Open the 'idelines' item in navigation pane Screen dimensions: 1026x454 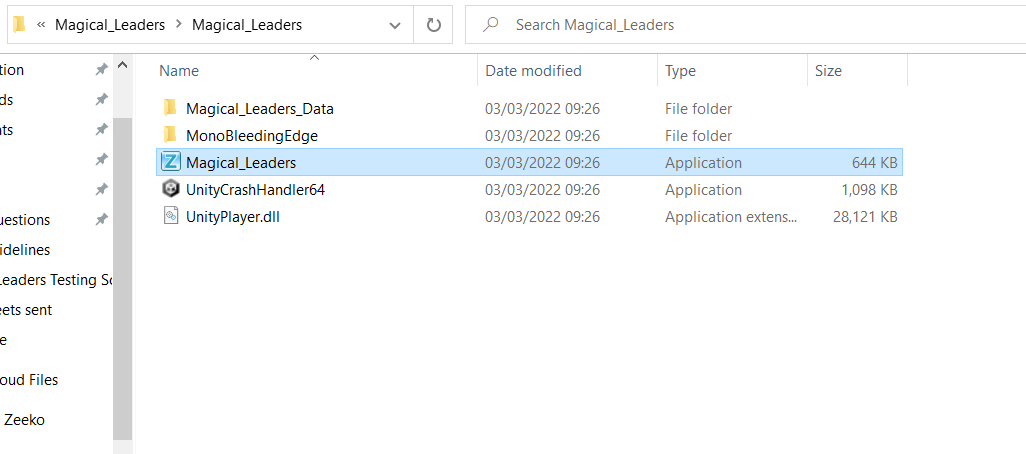(25, 250)
